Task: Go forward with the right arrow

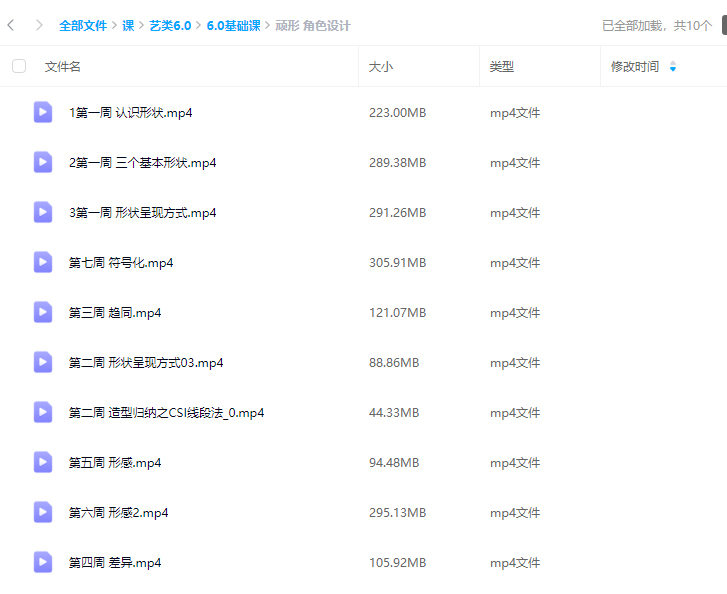Action: tap(39, 25)
